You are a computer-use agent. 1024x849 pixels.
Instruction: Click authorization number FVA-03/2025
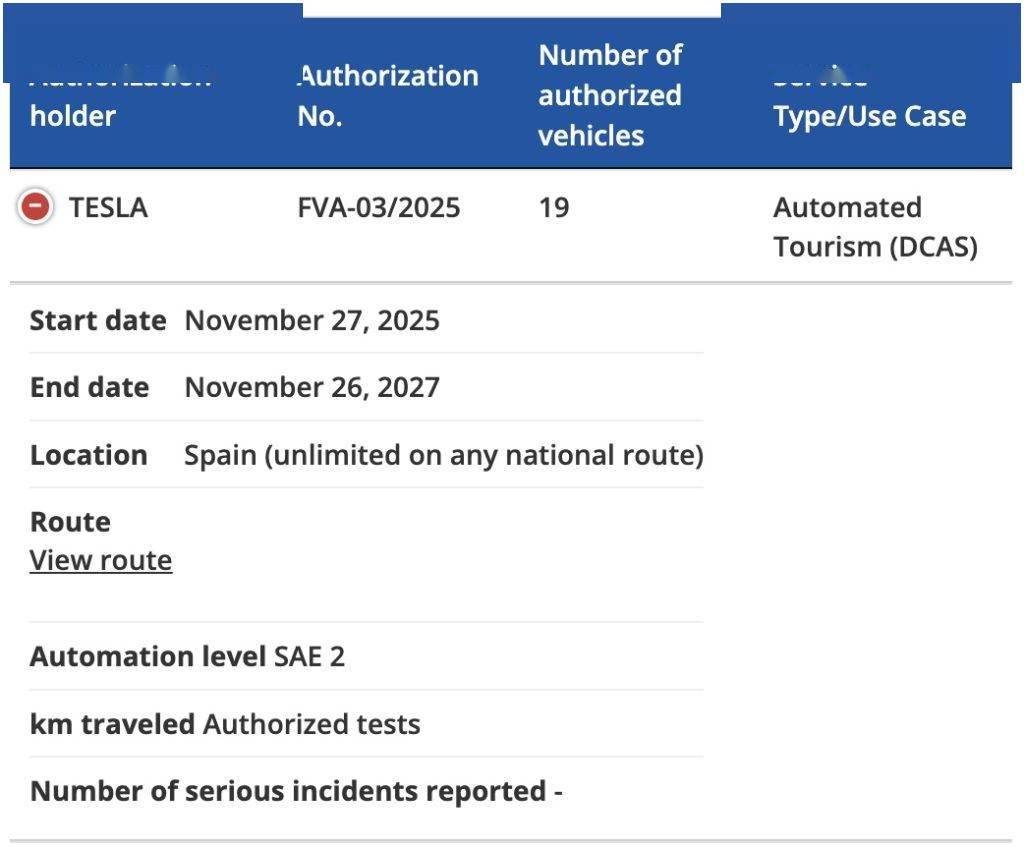pyautogui.click(x=379, y=208)
